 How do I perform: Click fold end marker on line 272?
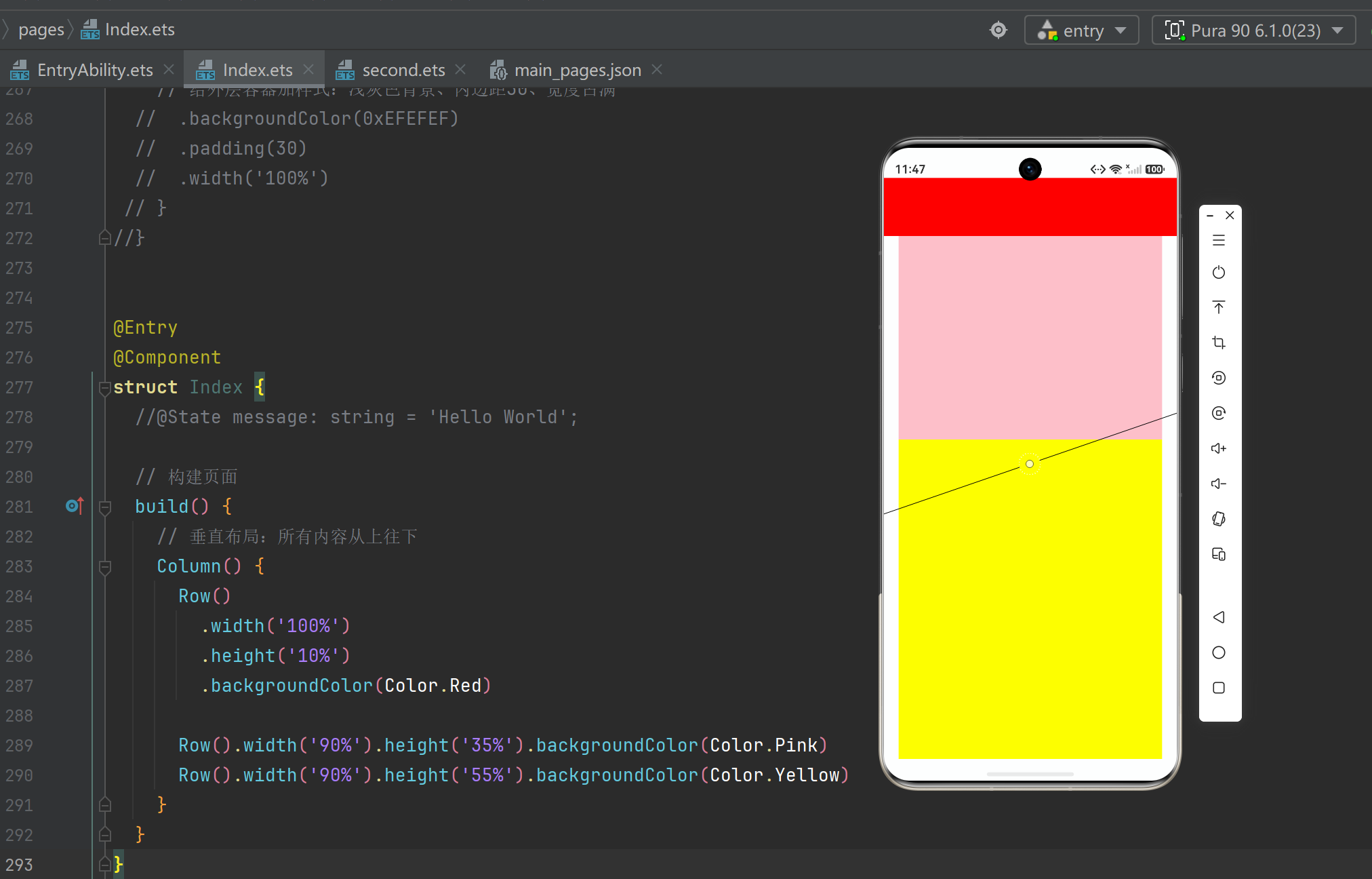(104, 237)
